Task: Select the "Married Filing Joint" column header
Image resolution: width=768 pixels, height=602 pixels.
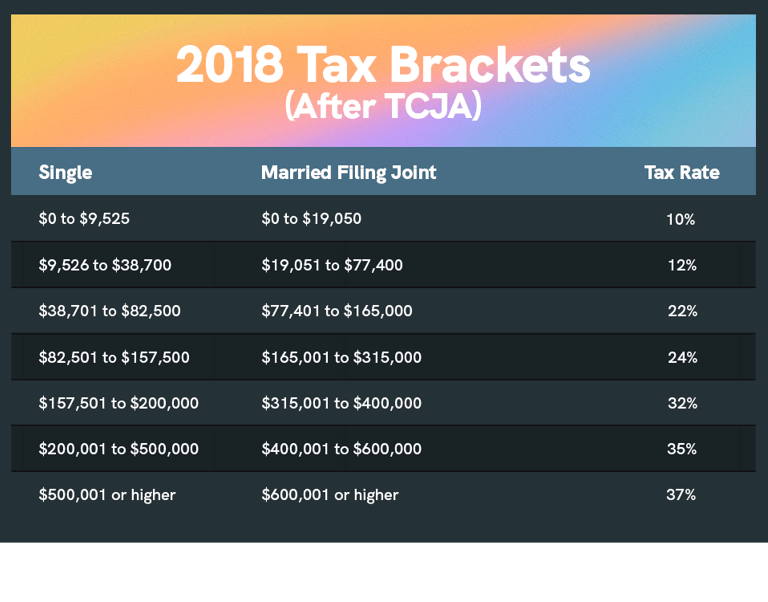Action: [x=348, y=172]
